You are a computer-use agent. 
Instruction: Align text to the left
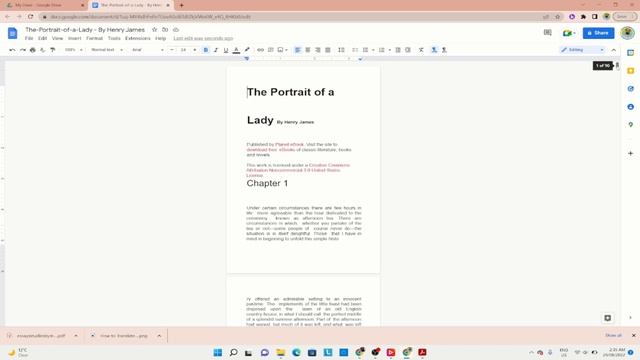pyautogui.click(x=298, y=50)
